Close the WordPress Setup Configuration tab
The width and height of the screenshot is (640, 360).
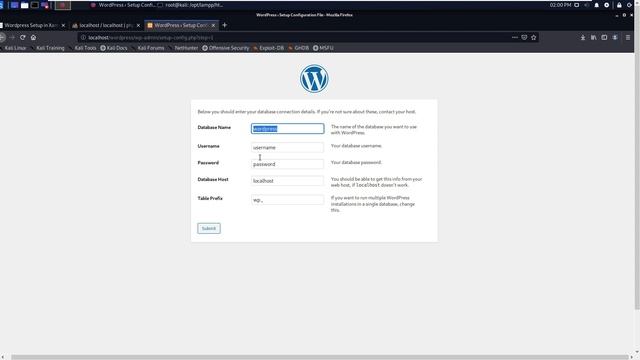213,25
